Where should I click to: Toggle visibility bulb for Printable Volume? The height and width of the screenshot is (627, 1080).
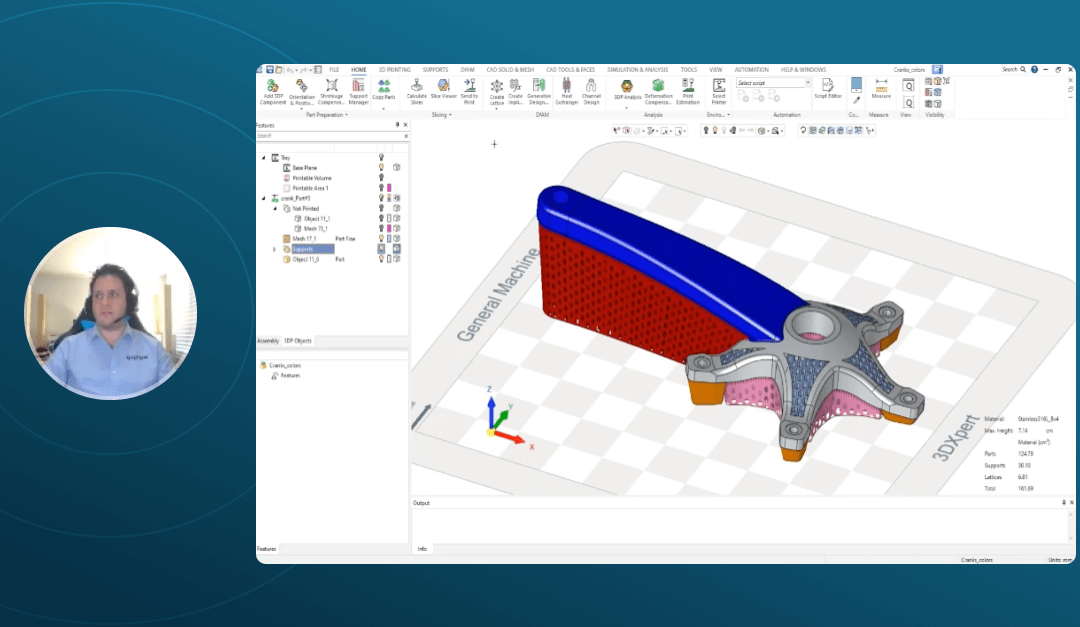[381, 177]
